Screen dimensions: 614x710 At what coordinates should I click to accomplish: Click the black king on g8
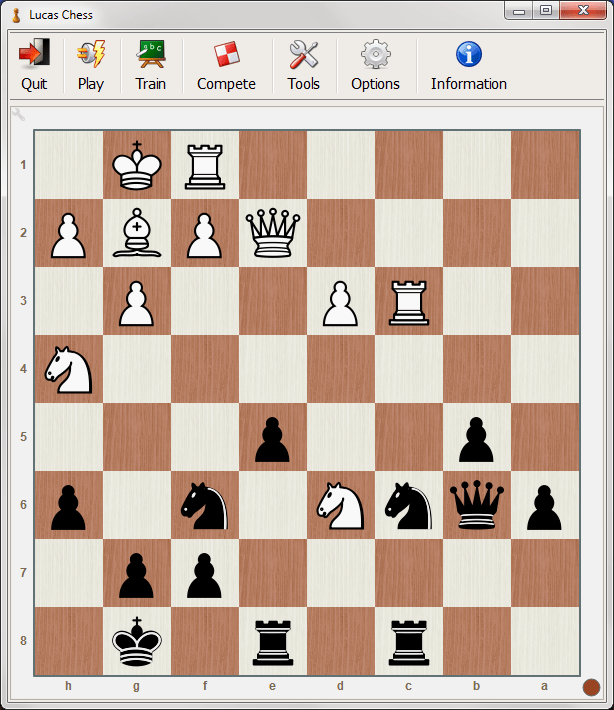pyautogui.click(x=136, y=641)
